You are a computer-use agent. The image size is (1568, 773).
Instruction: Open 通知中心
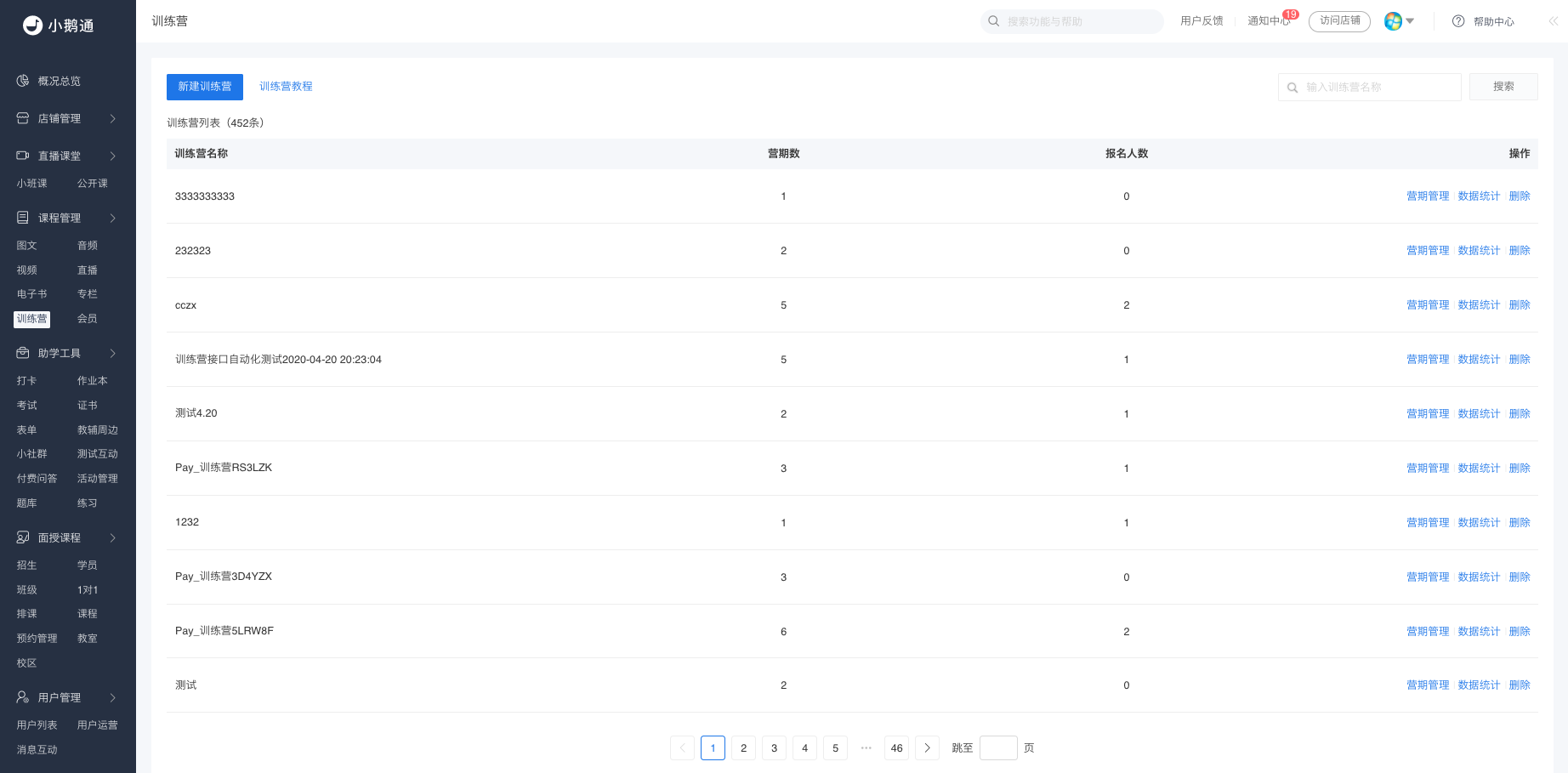click(x=1268, y=21)
